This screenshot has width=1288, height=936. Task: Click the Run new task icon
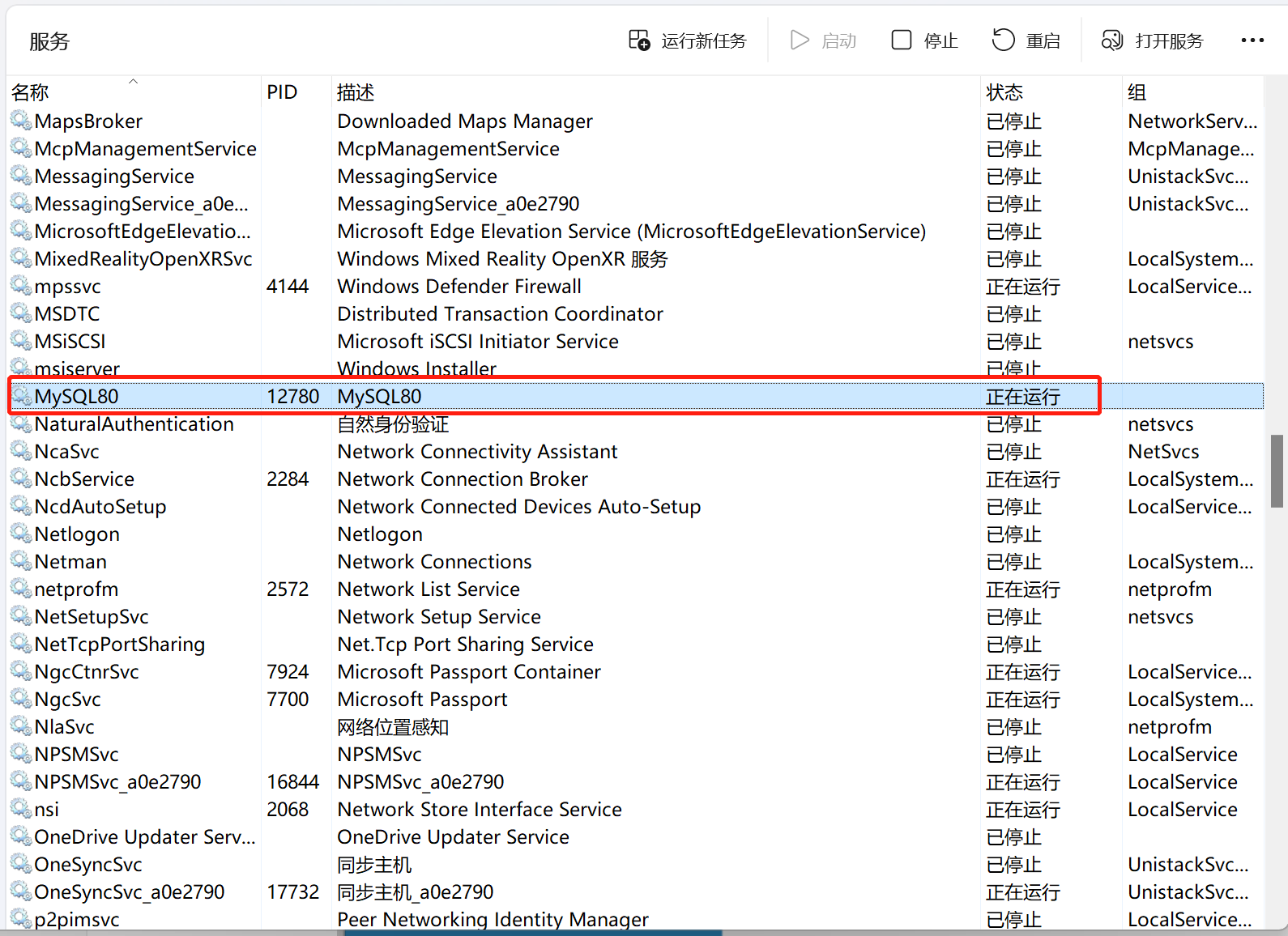pyautogui.click(x=639, y=40)
